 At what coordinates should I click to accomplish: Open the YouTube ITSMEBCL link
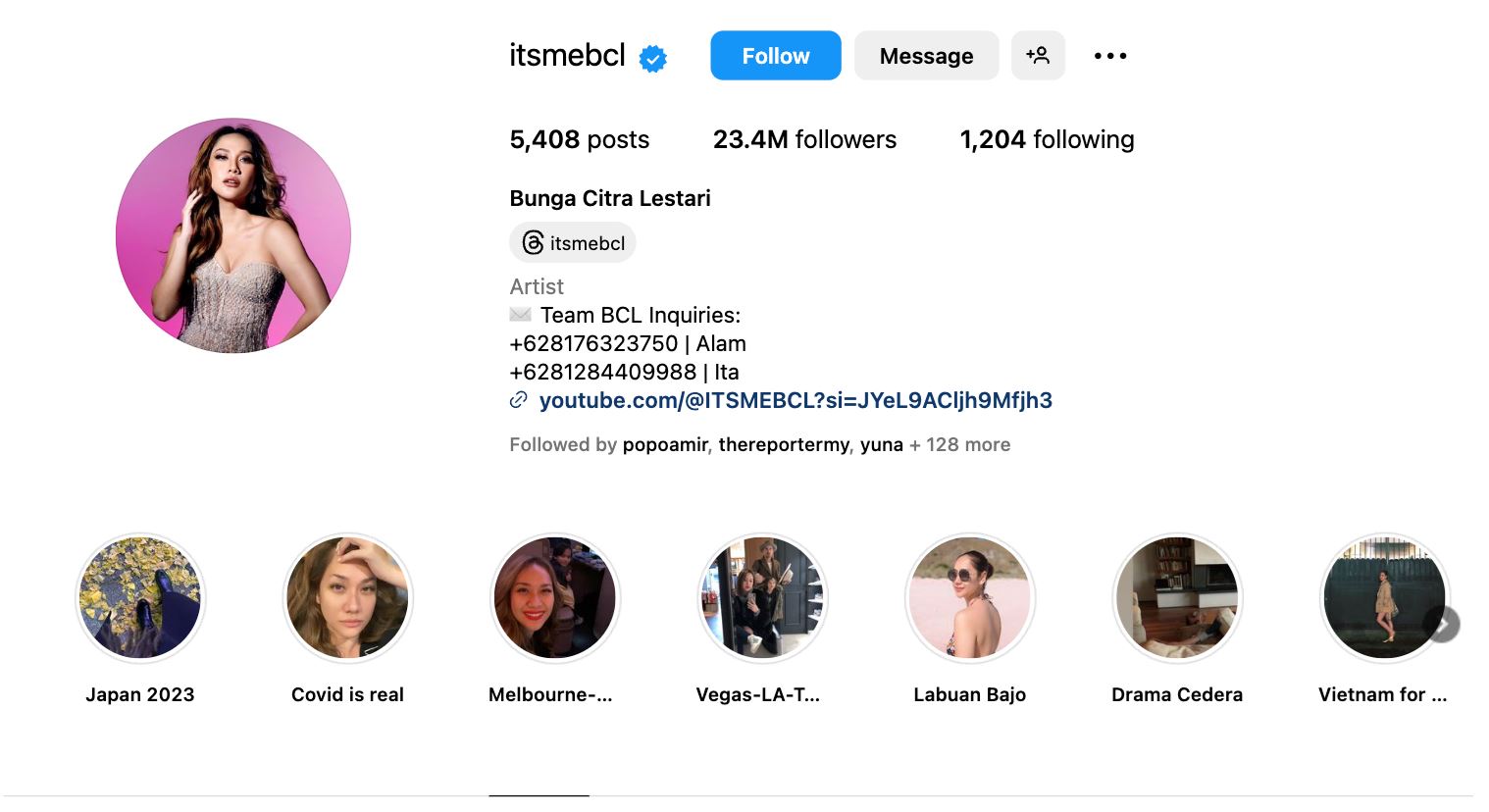tap(796, 400)
